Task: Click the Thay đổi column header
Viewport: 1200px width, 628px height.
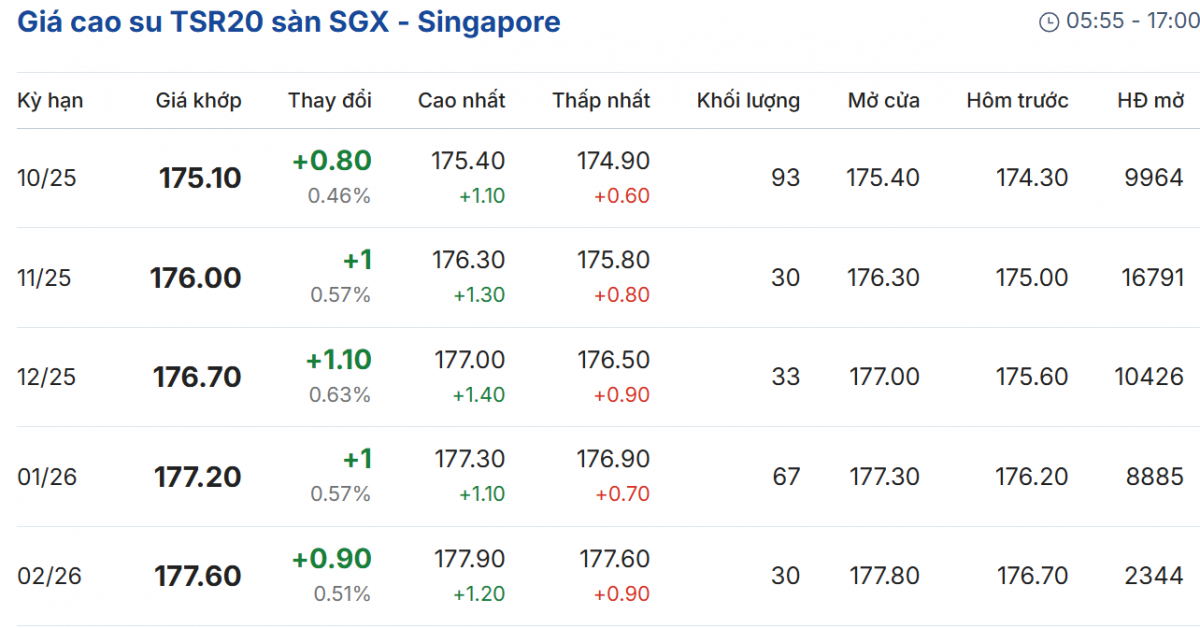Action: [329, 100]
